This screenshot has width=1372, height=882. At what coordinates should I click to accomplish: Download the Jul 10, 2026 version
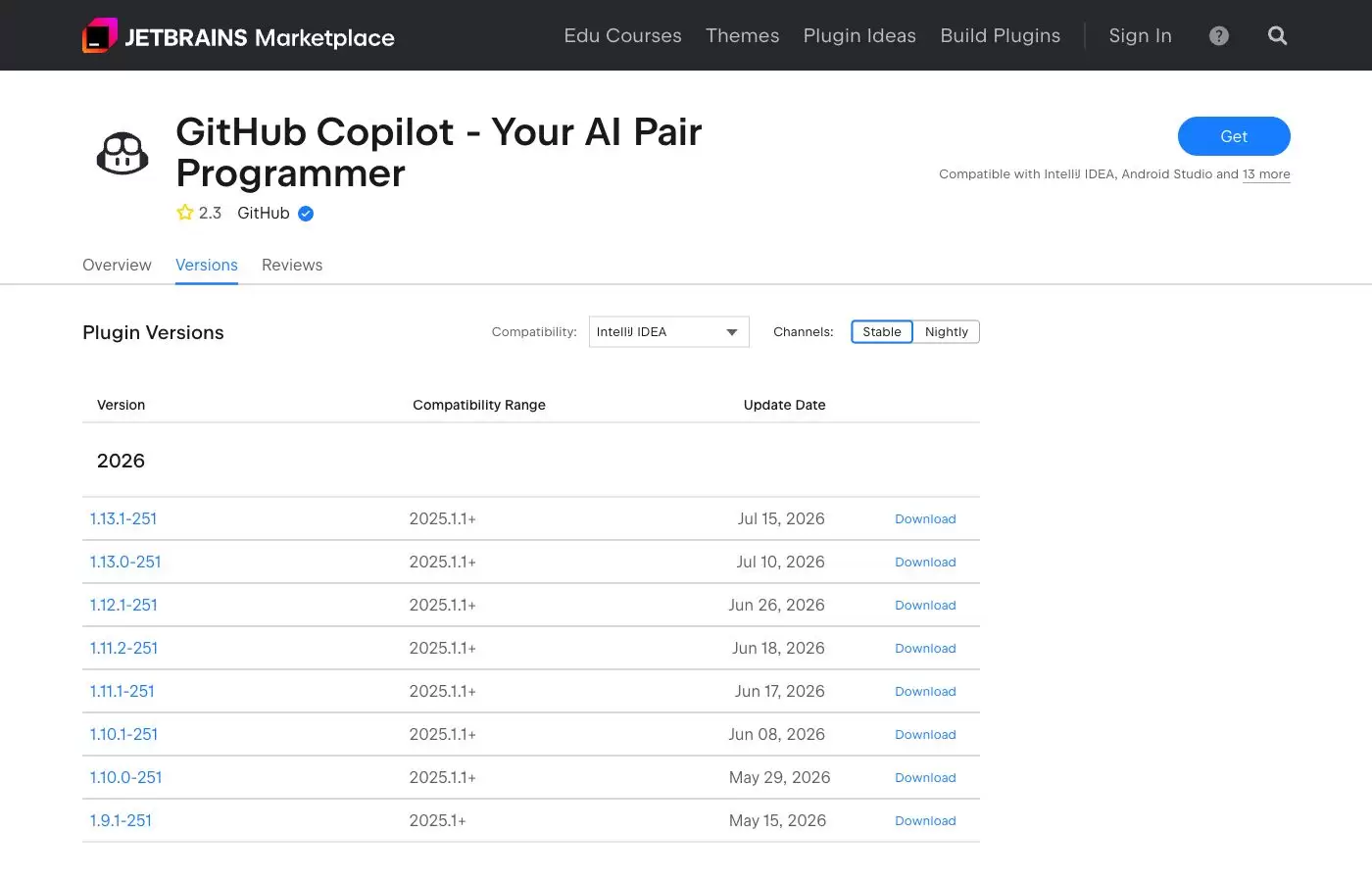click(x=925, y=563)
